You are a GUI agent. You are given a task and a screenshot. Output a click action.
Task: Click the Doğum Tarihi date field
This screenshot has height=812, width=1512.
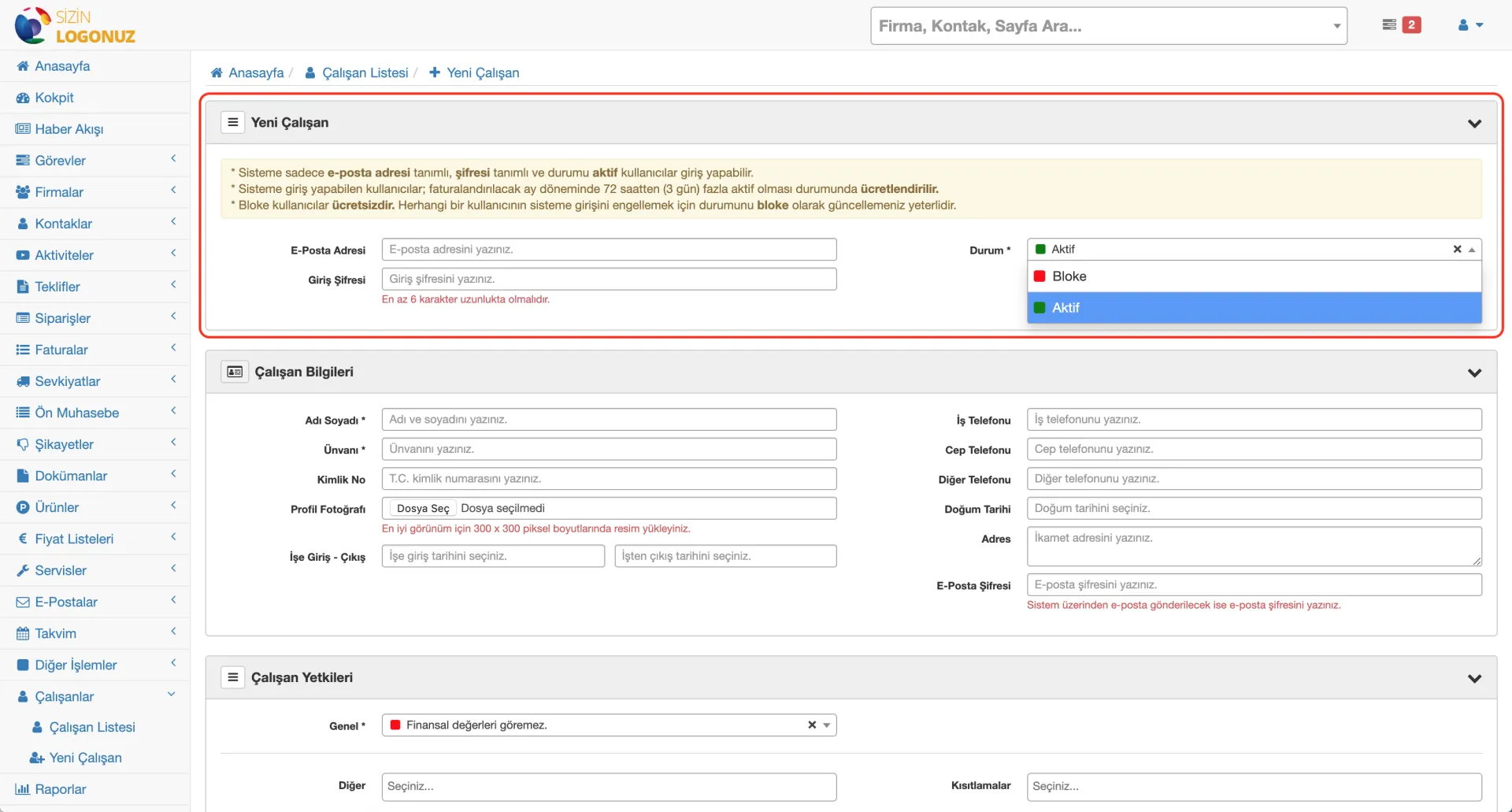(x=1254, y=508)
